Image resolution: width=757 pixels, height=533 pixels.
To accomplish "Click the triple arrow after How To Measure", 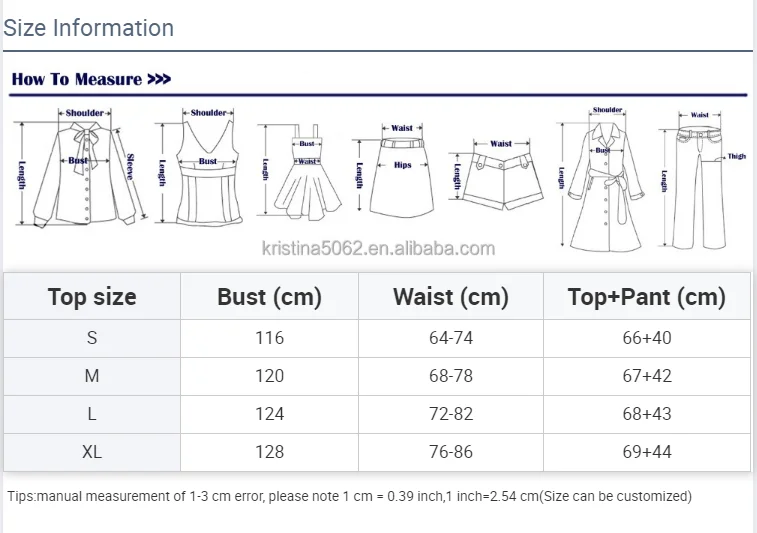I will coord(159,79).
